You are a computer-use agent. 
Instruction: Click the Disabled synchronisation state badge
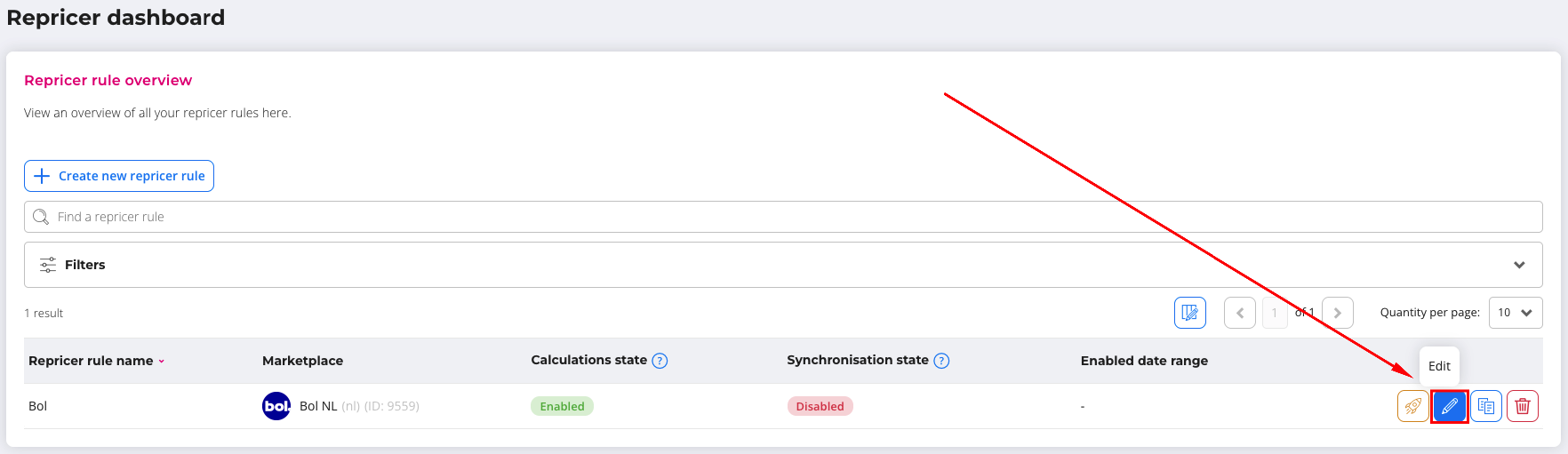click(x=820, y=406)
